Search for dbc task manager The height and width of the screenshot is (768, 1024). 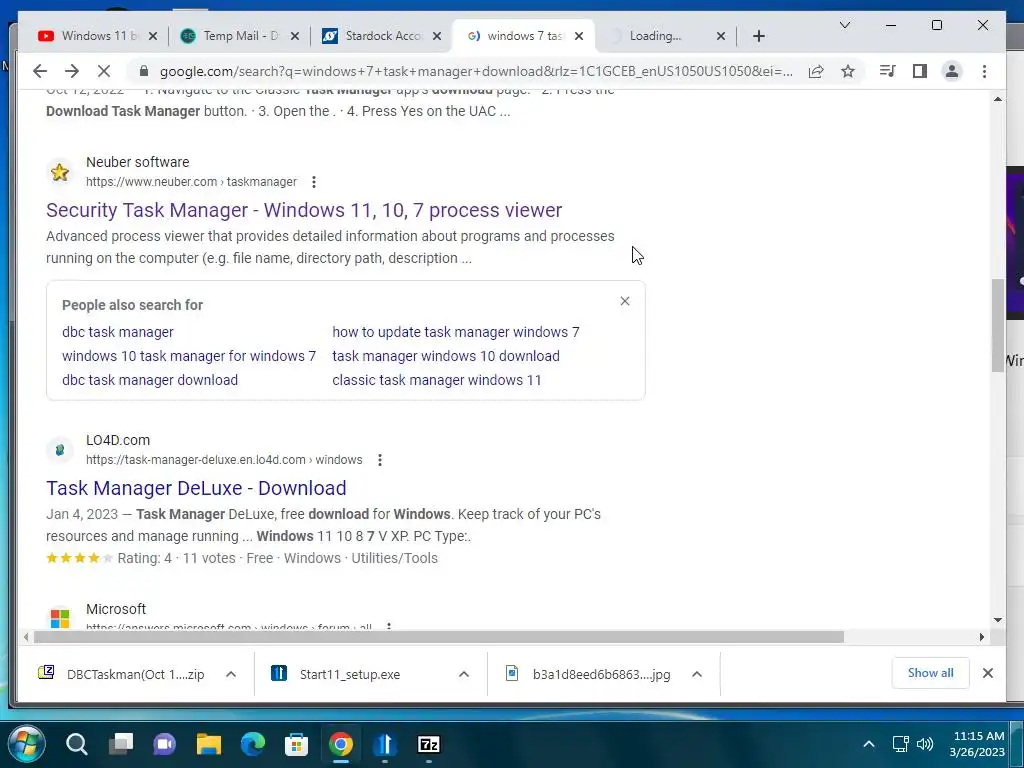click(118, 332)
